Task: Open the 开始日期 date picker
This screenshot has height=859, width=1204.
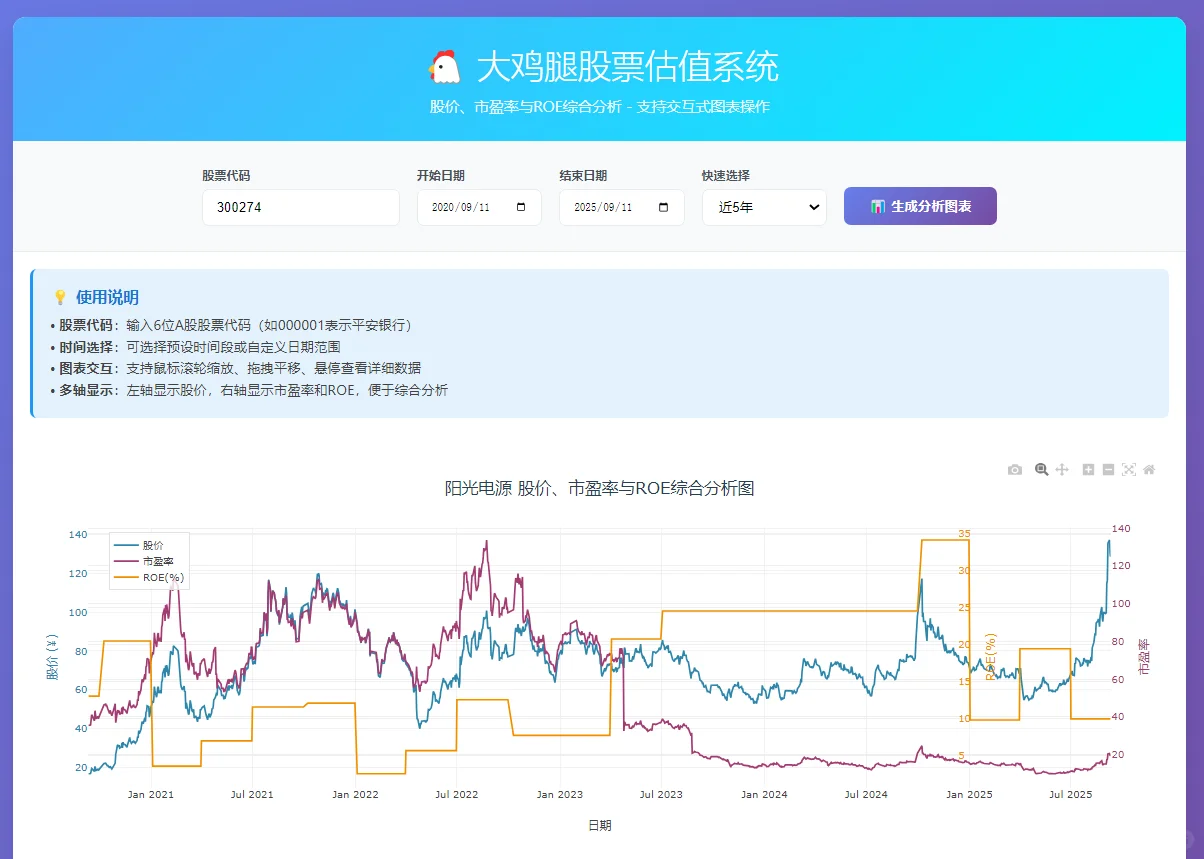Action: pos(521,207)
